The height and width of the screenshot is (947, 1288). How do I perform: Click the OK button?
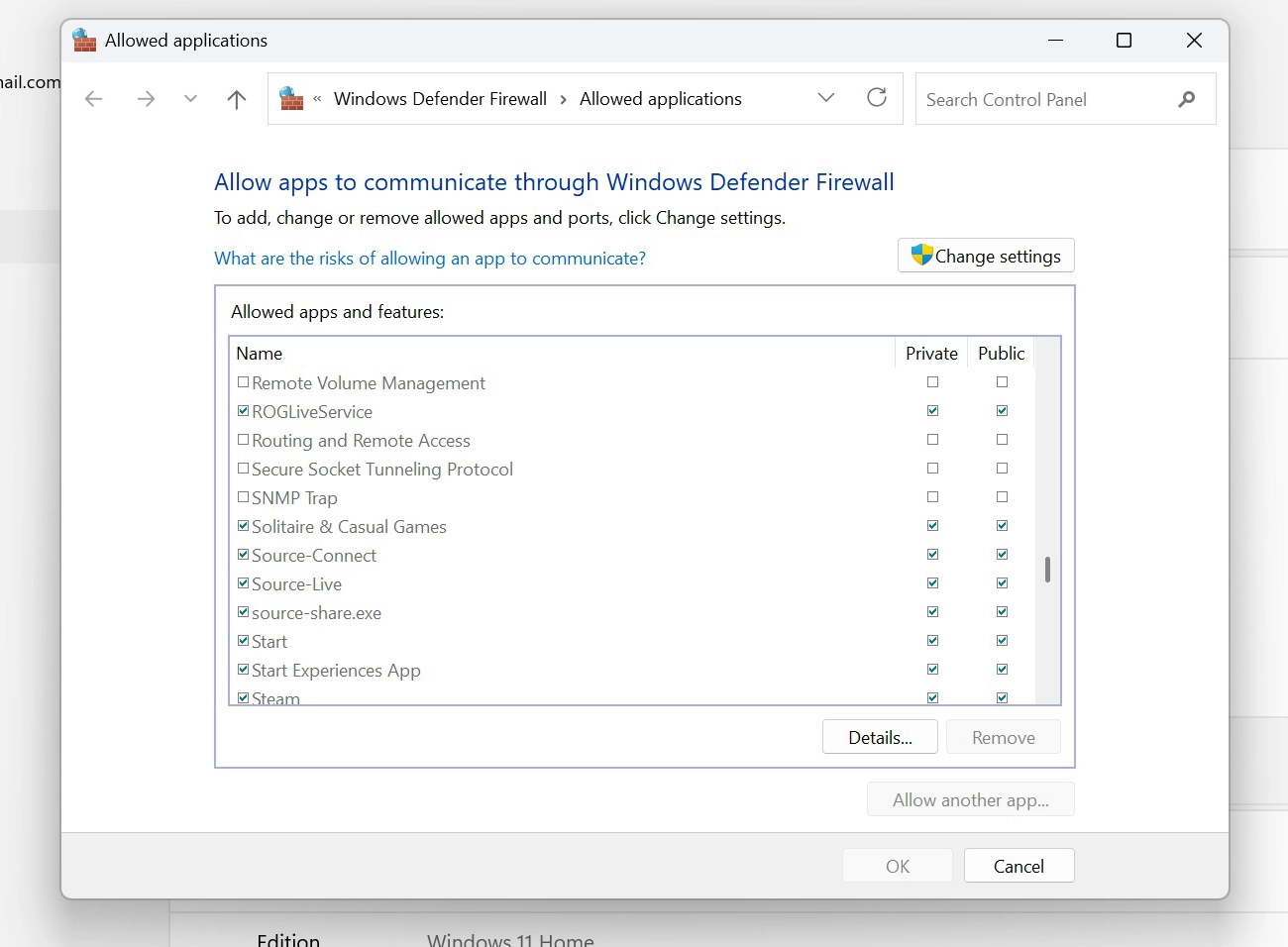click(x=898, y=866)
